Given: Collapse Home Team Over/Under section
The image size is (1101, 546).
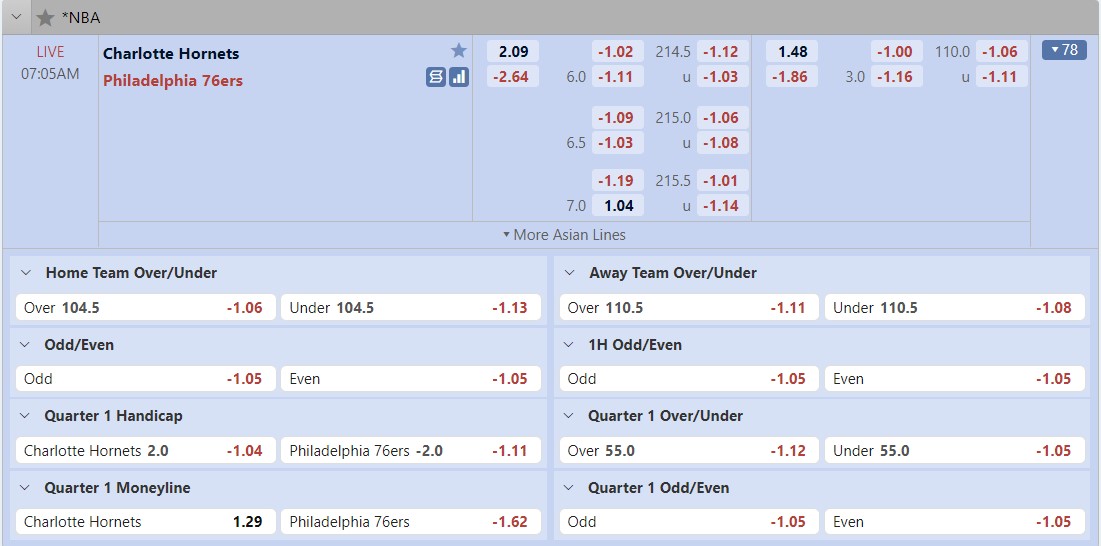Looking at the screenshot, I should (x=25, y=273).
